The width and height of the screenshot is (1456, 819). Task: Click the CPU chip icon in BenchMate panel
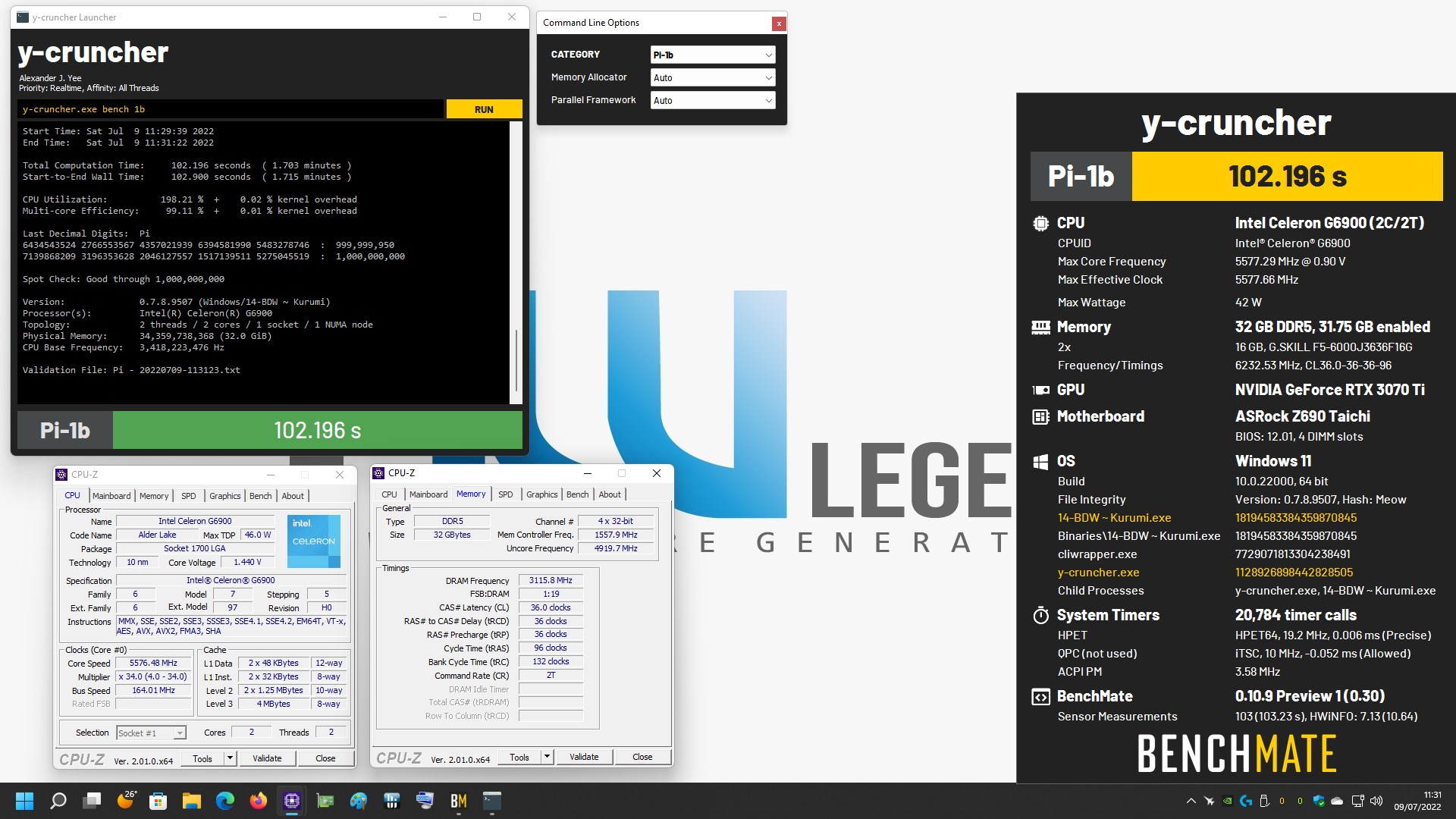click(x=1040, y=224)
